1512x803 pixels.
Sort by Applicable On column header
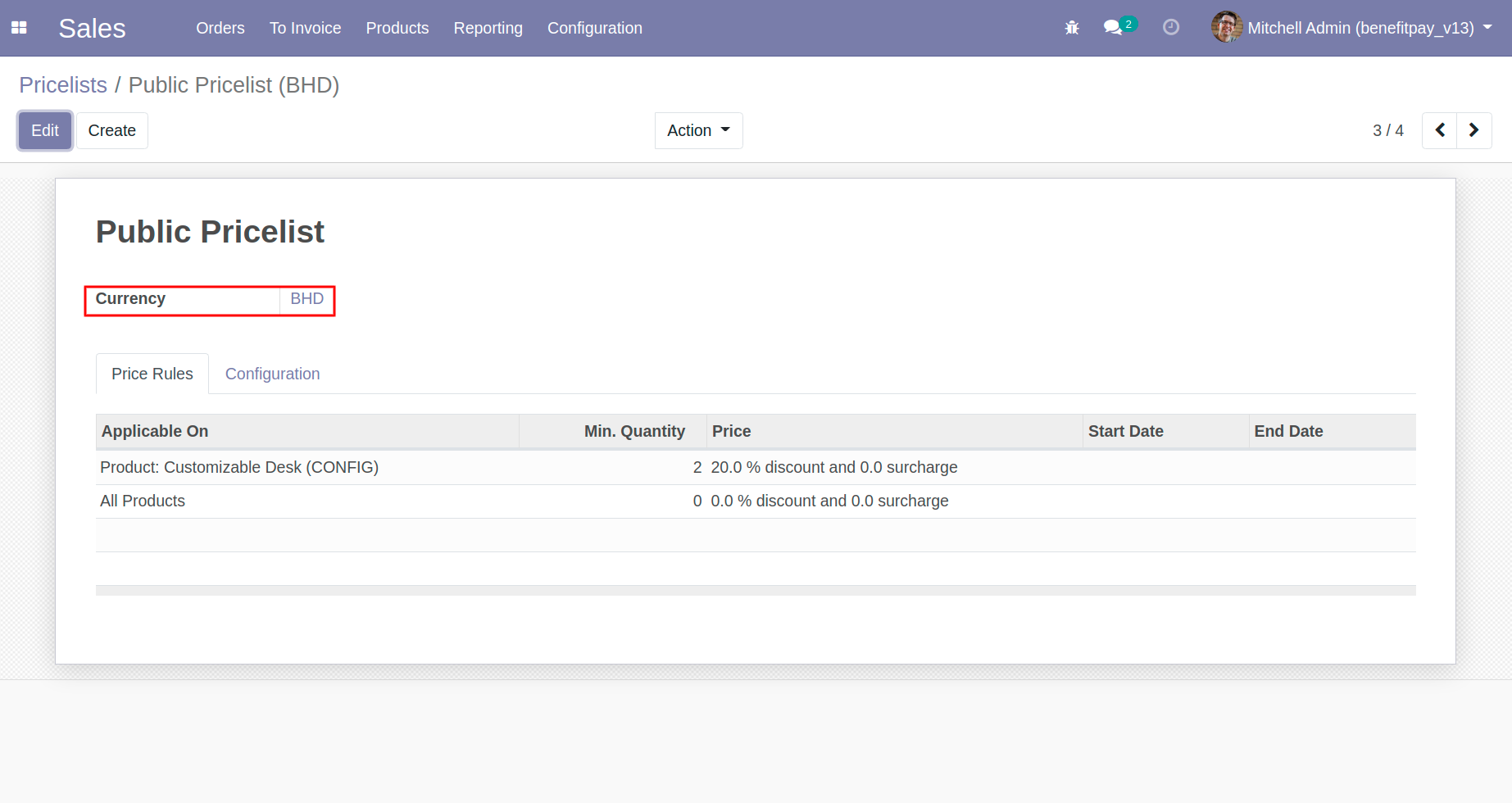307,431
